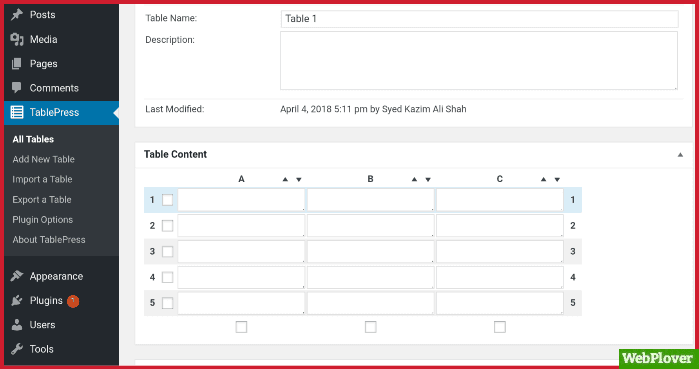Click the Pages icon in sidebar
This screenshot has width=699, height=369.
[x=17, y=64]
